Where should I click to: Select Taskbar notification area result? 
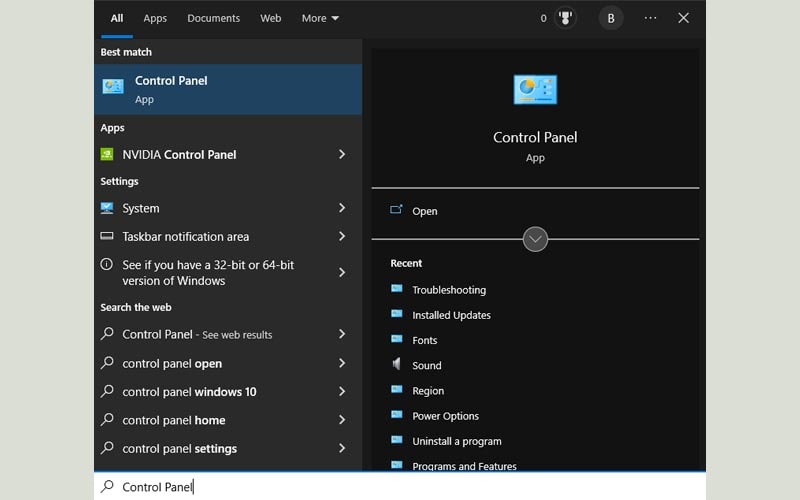coord(228,236)
